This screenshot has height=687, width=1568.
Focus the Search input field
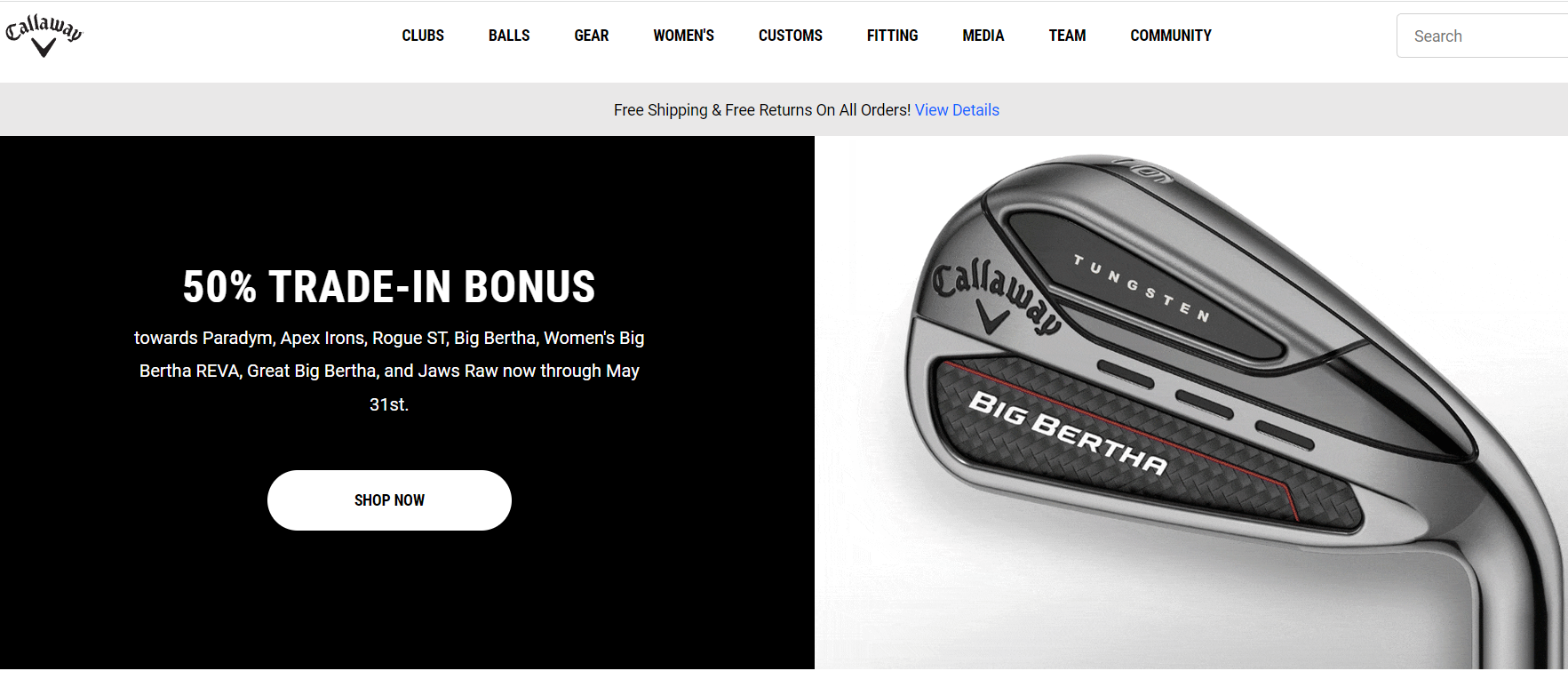coord(1482,36)
